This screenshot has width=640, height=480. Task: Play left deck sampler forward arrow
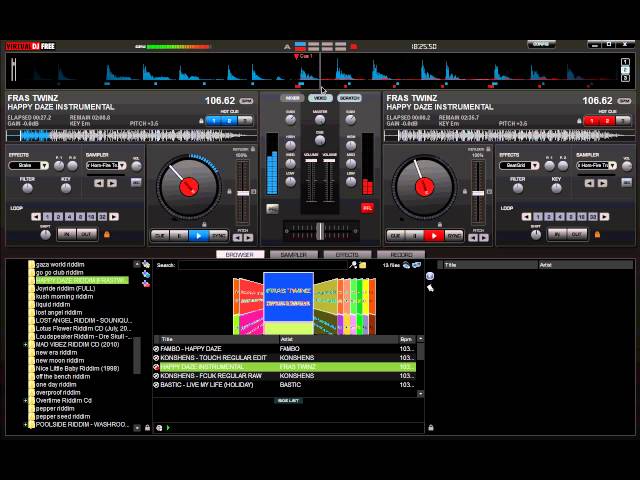coord(112,183)
